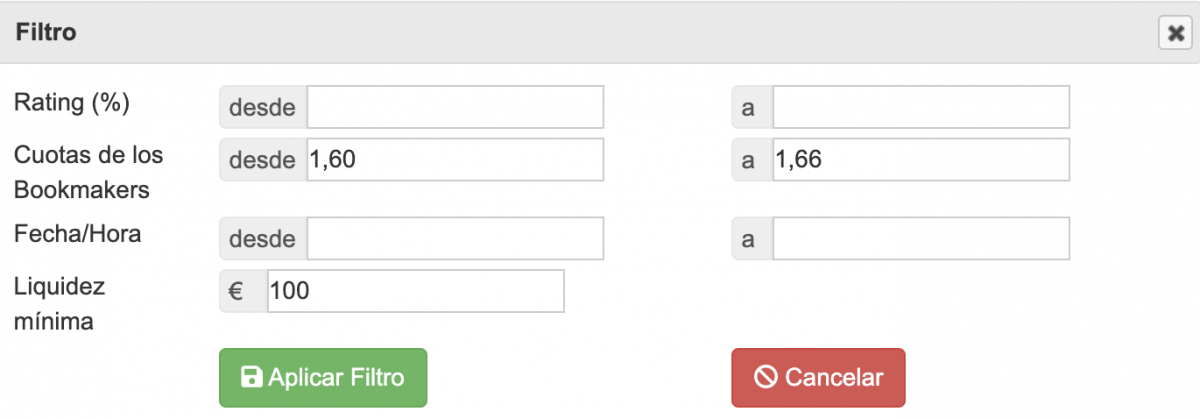Click the euro symbol beside Liquidez field

[237, 291]
